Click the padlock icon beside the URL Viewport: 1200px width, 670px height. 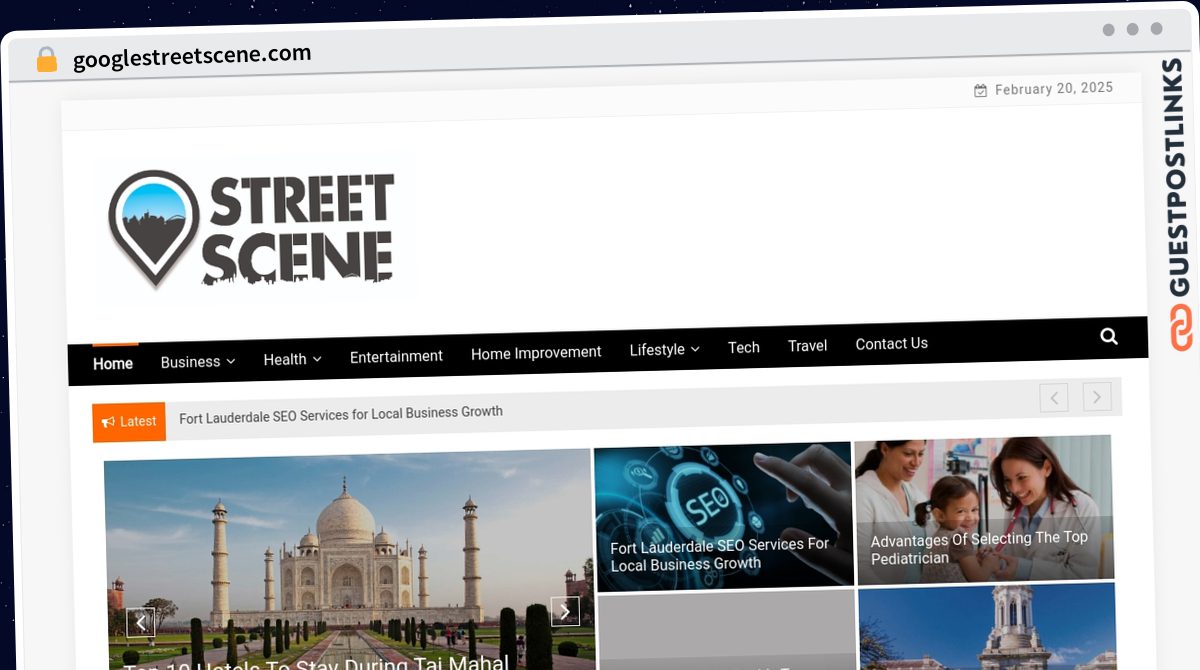point(47,60)
